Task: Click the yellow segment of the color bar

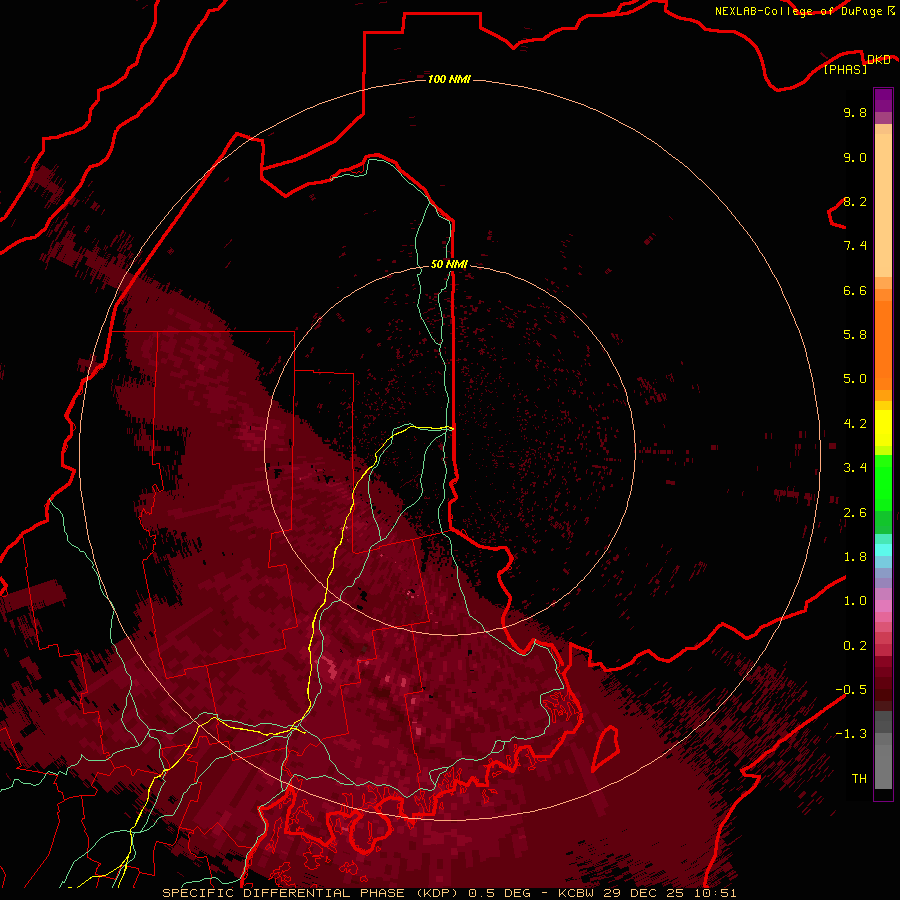Action: coord(883,428)
